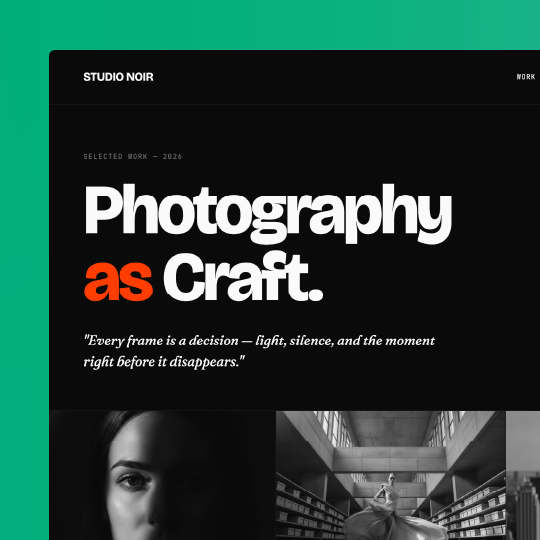
Task: Click the empty header area beside the logo
Action: (334, 77)
